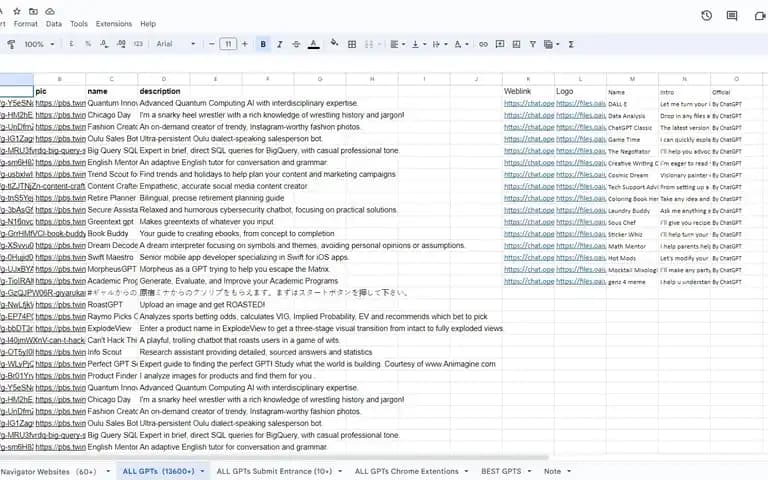Click the merge cells icon
The width and height of the screenshot is (768, 480).
click(369, 44)
